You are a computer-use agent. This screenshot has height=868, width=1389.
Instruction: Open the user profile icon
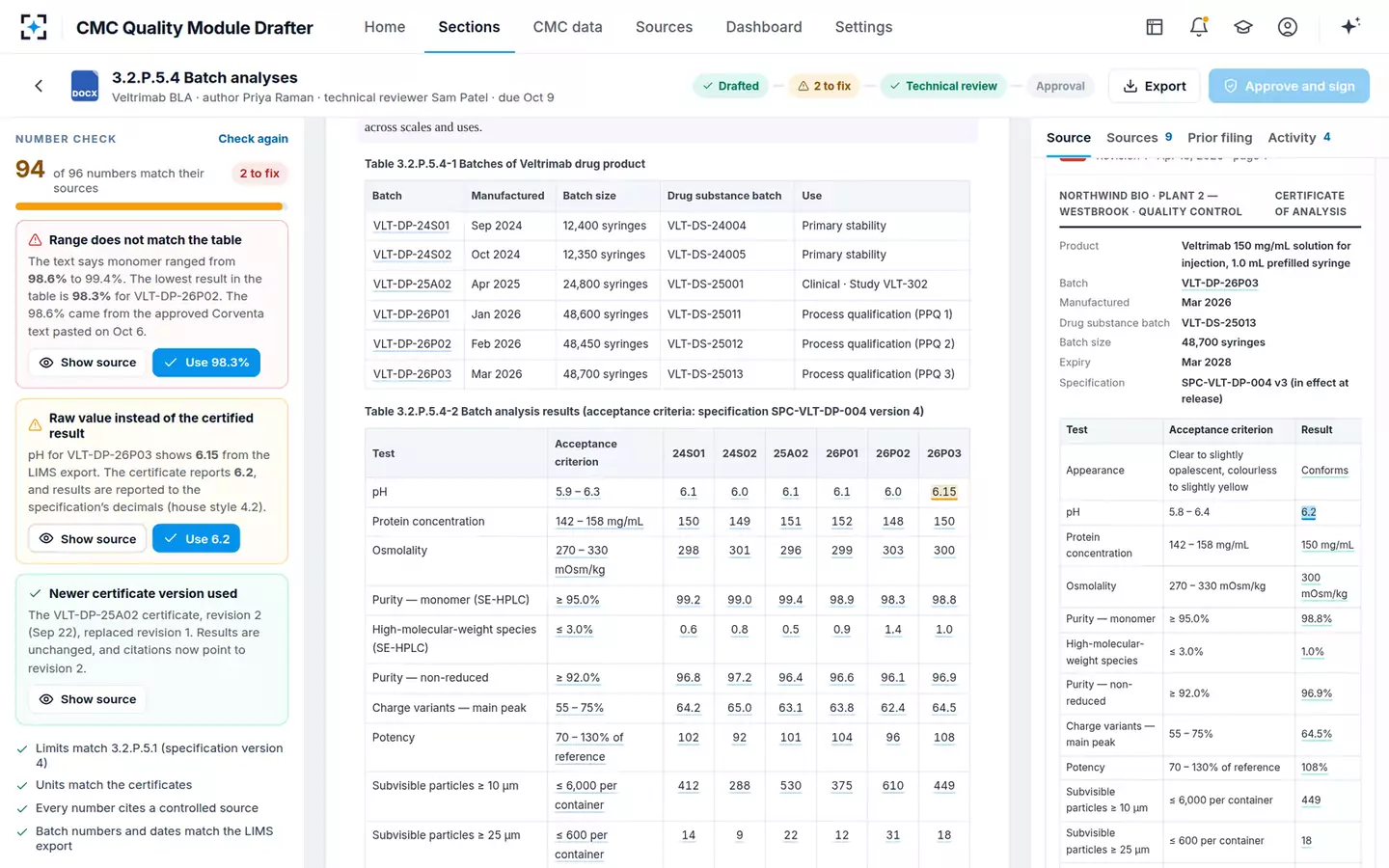click(x=1288, y=27)
